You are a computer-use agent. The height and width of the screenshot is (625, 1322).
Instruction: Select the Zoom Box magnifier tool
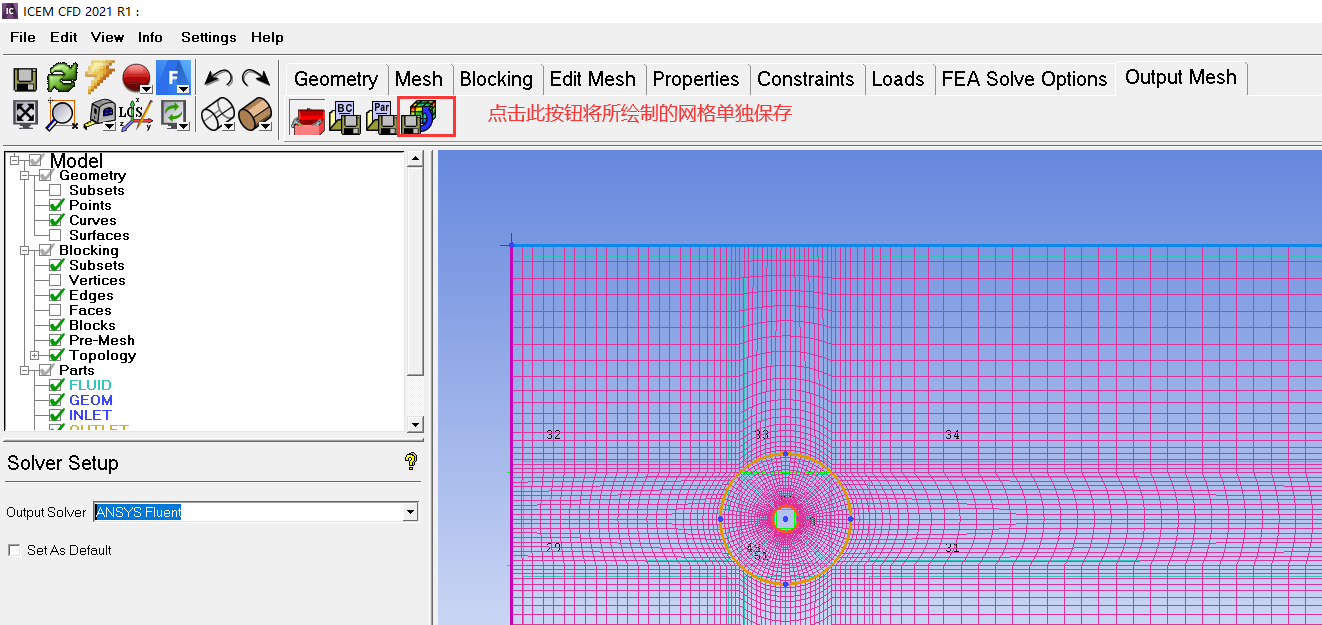61,114
